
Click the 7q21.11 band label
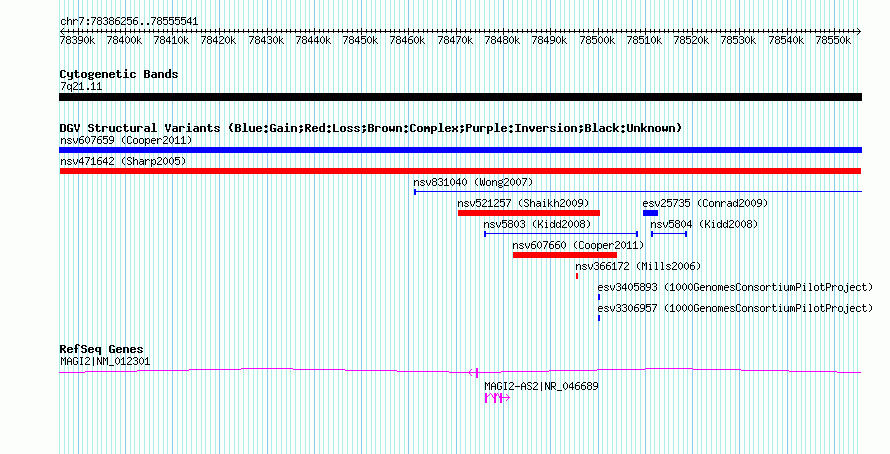[81, 86]
